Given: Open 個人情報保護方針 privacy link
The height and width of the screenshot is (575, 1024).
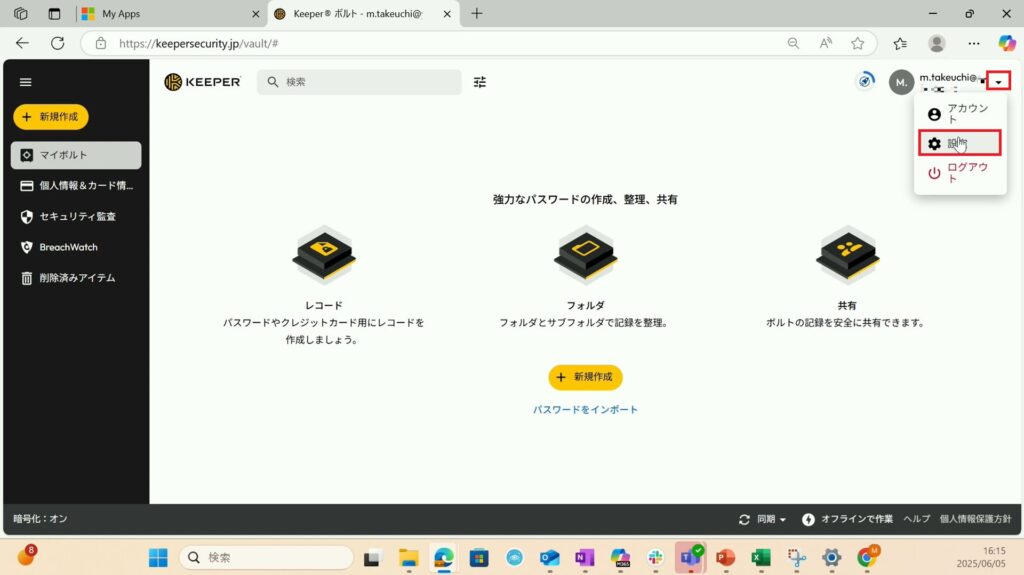Looking at the screenshot, I should click(976, 519).
